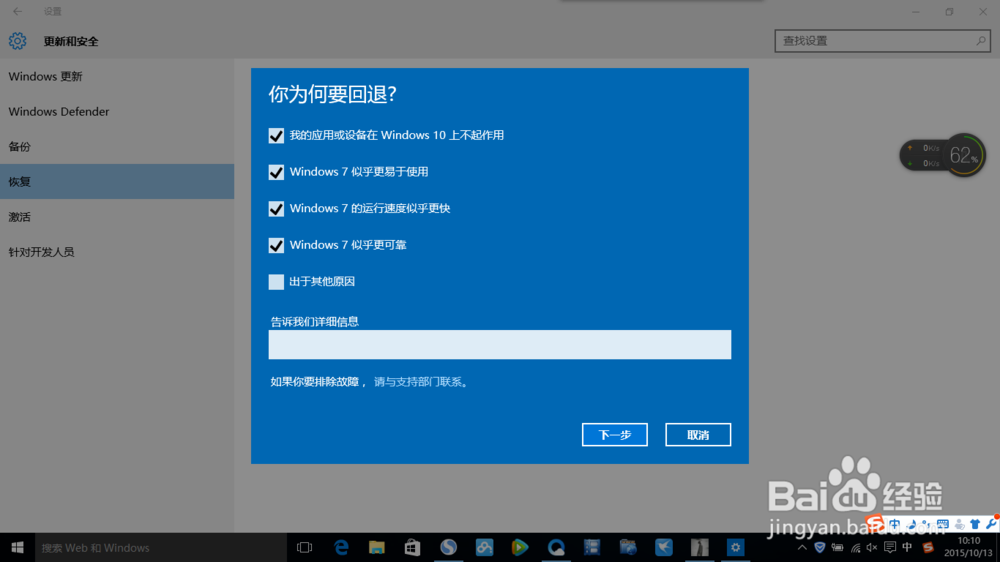This screenshot has height=562, width=1000.
Task: Open the blue cloud app on taskbar
Action: 484,548
